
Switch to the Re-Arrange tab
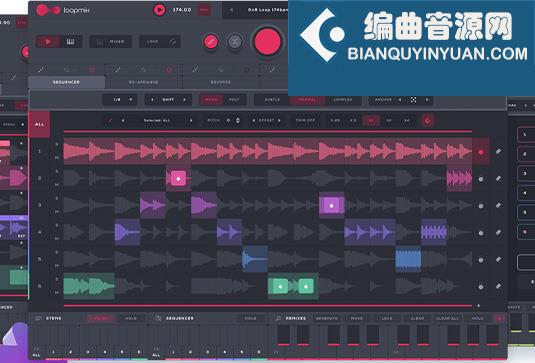(143, 82)
